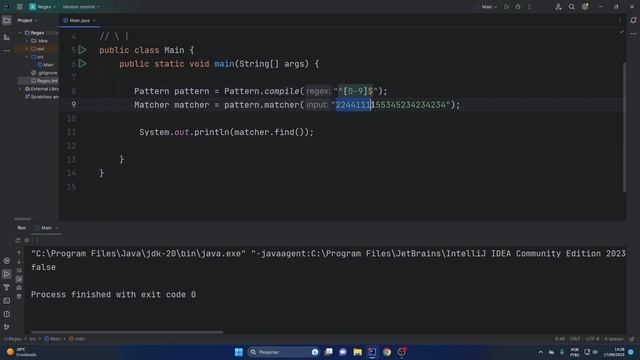Open editor tab options vertical dots
Image resolution: width=640 pixels, height=360 pixels.
(x=620, y=20)
